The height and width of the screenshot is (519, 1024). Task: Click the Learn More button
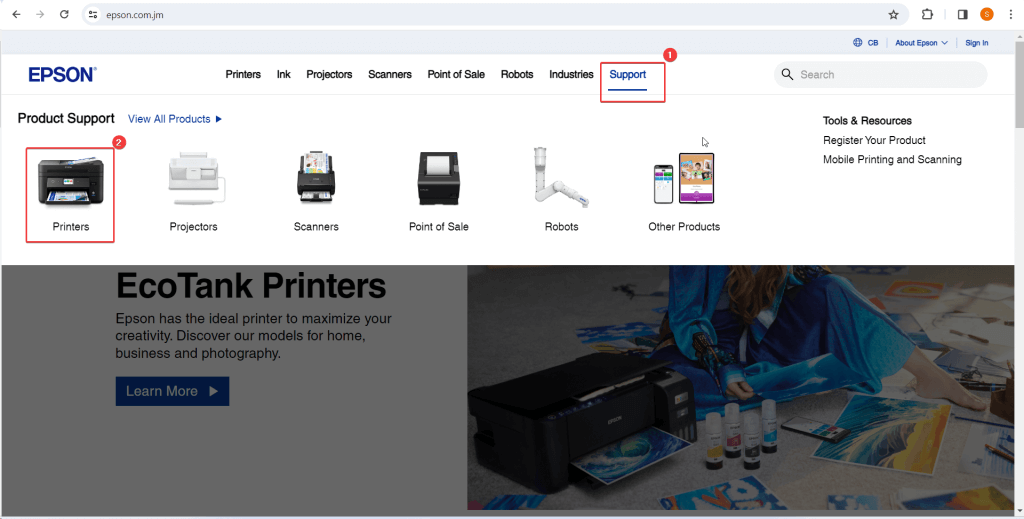(172, 391)
